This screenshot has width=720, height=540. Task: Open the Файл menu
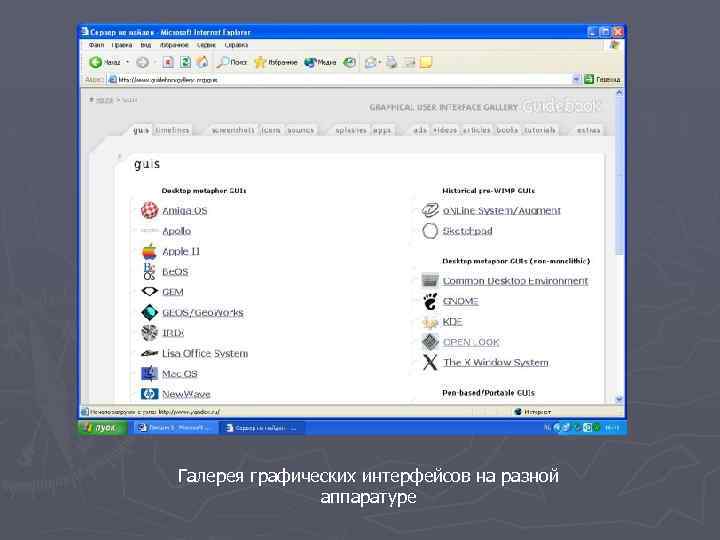coord(96,45)
